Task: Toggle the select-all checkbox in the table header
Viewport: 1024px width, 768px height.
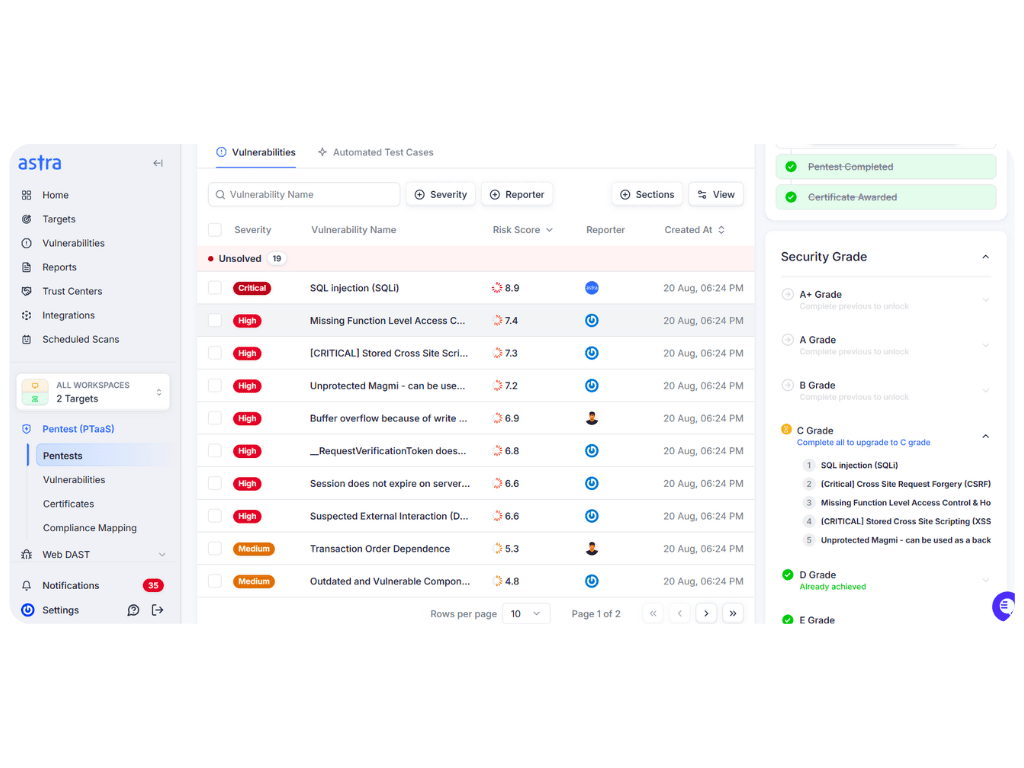Action: 215,230
